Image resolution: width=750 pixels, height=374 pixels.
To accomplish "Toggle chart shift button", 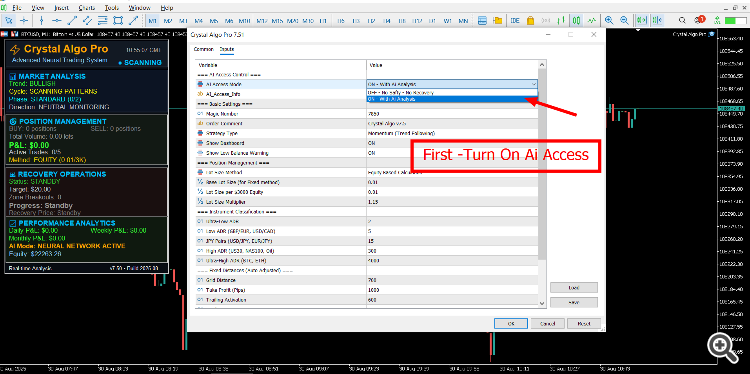I will pyautogui.click(x=656, y=21).
